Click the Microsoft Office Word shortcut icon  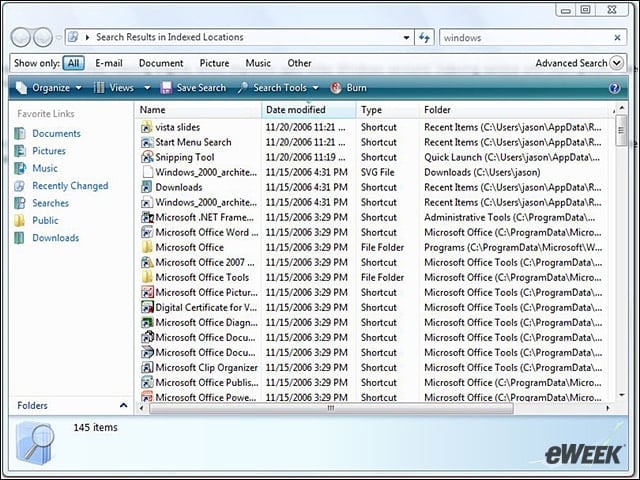147,232
